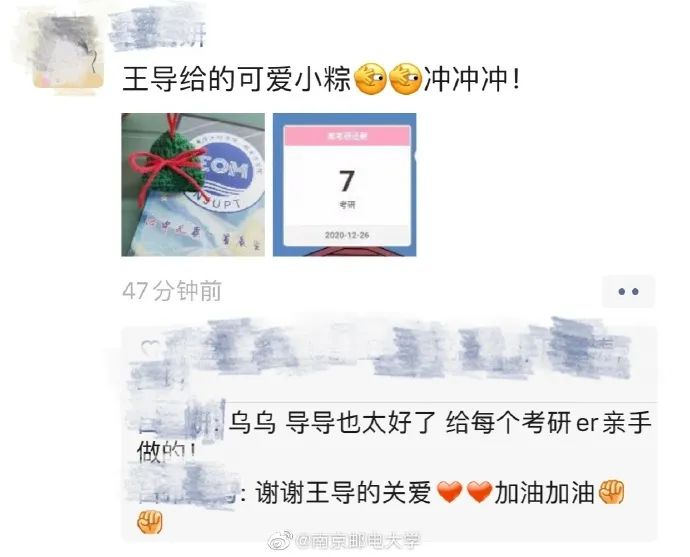Click the second peeking-face emoji before 冲冲冲
Viewport: 690px width, 557px height.
[x=406, y=79]
